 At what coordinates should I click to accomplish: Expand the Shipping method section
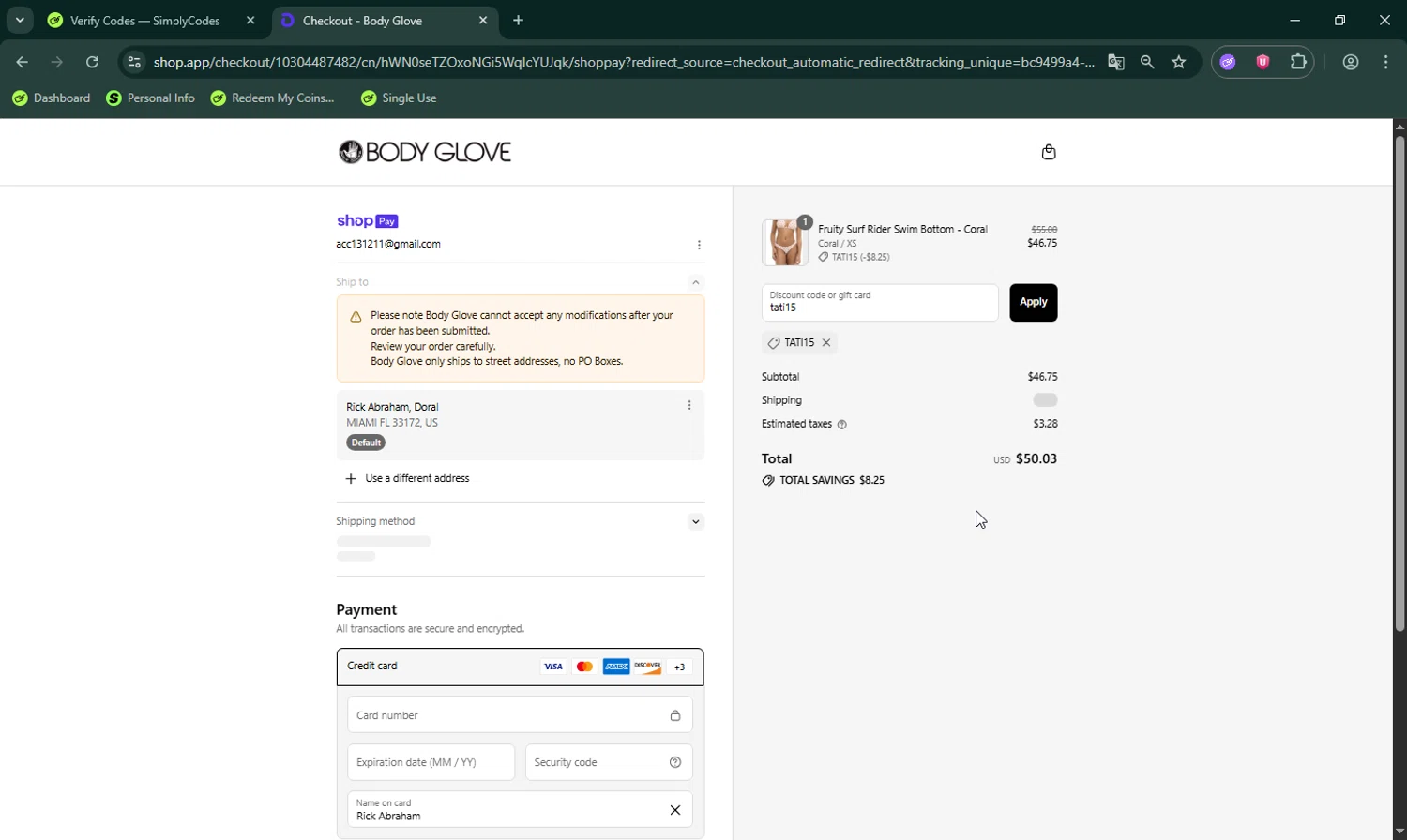[x=695, y=522]
